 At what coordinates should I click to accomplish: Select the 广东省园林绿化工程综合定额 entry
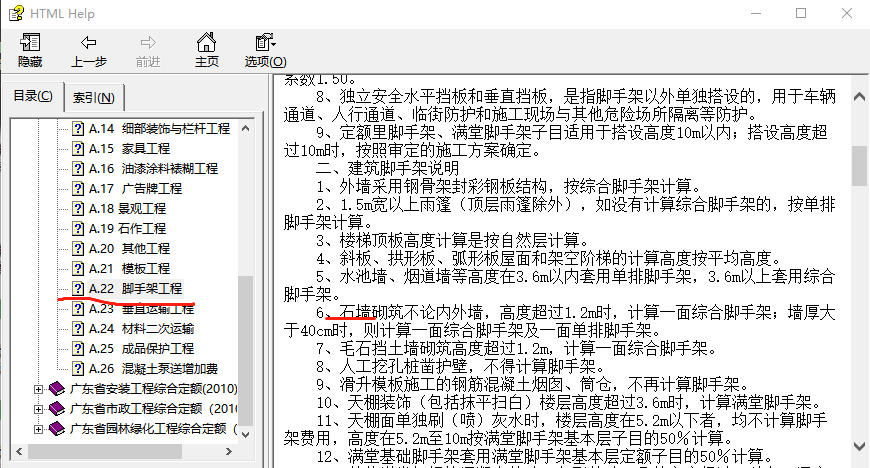(153, 429)
